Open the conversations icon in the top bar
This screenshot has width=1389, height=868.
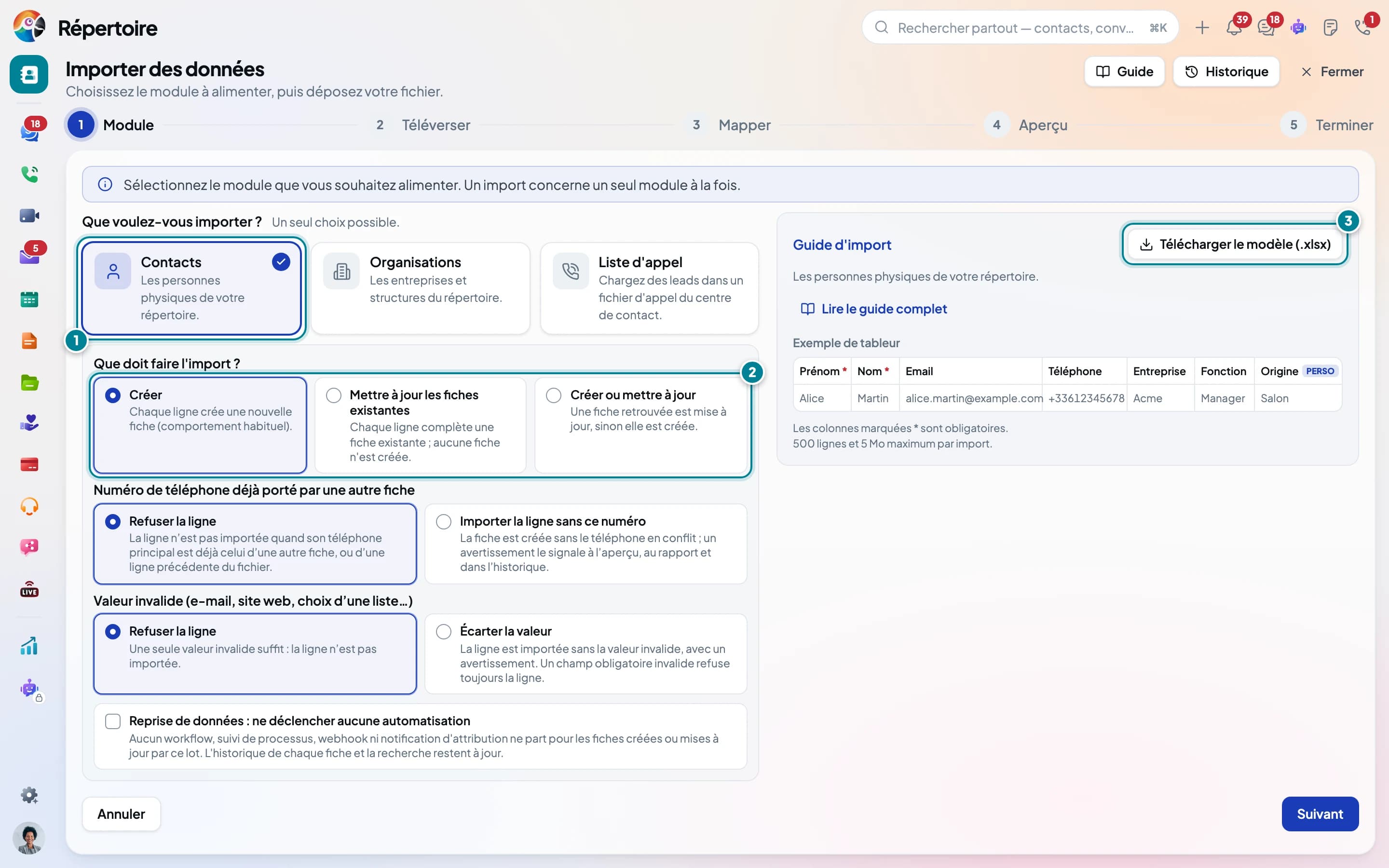point(1266,27)
